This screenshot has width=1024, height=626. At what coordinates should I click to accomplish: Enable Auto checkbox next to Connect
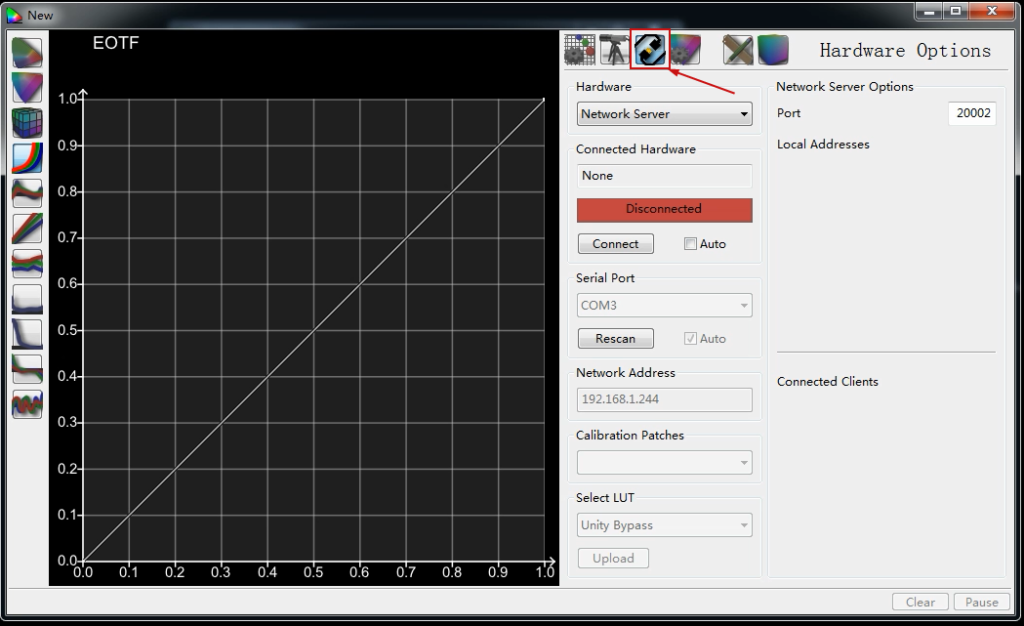(x=690, y=243)
